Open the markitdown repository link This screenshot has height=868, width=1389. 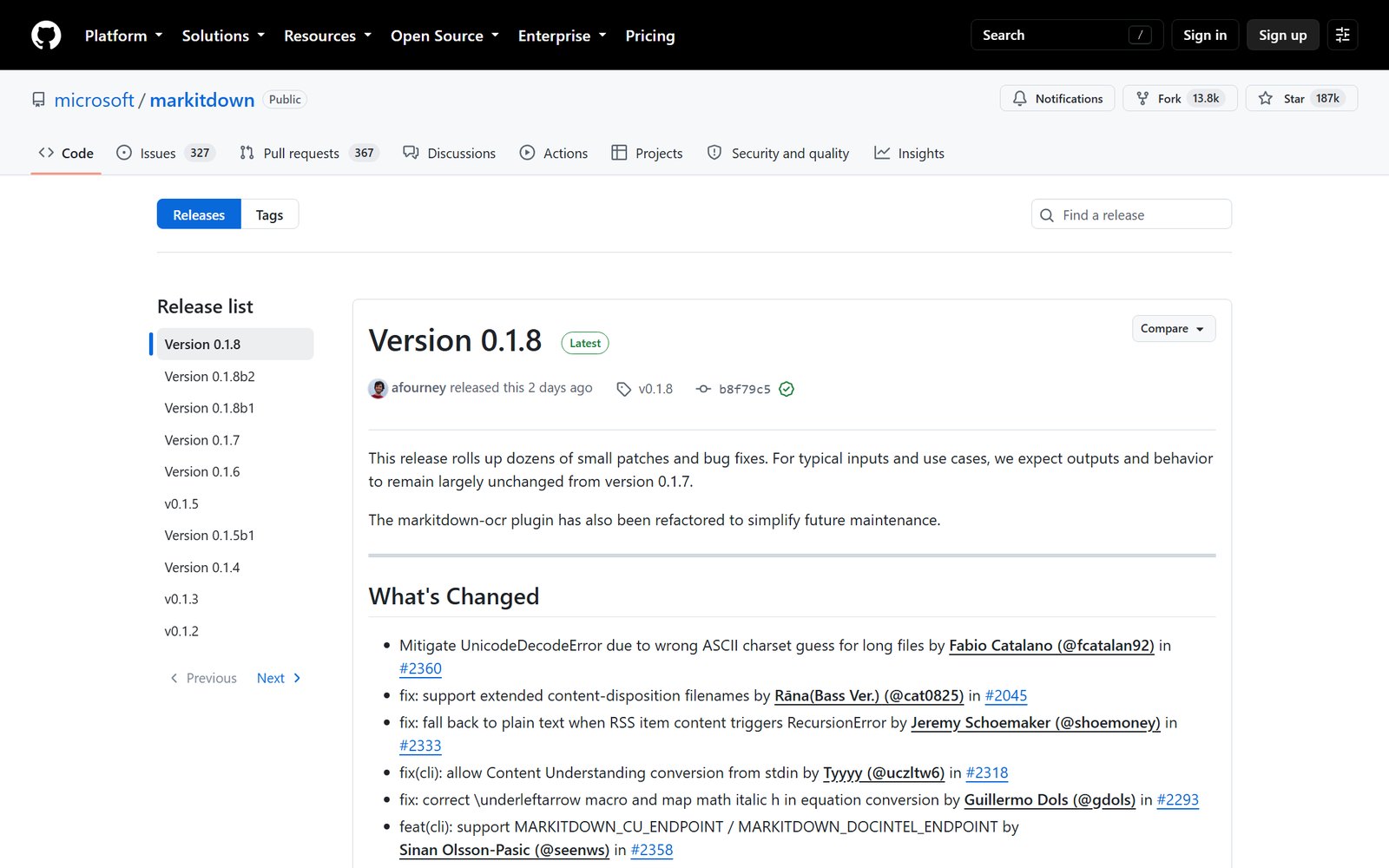point(202,100)
